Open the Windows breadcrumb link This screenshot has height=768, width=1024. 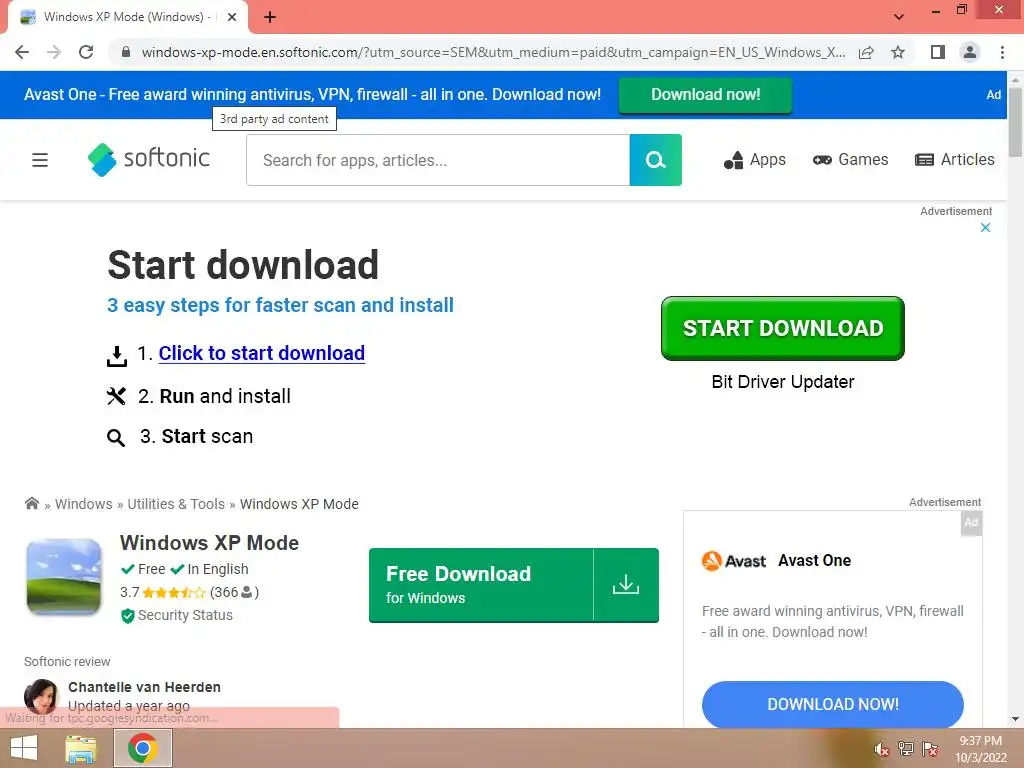tap(84, 504)
